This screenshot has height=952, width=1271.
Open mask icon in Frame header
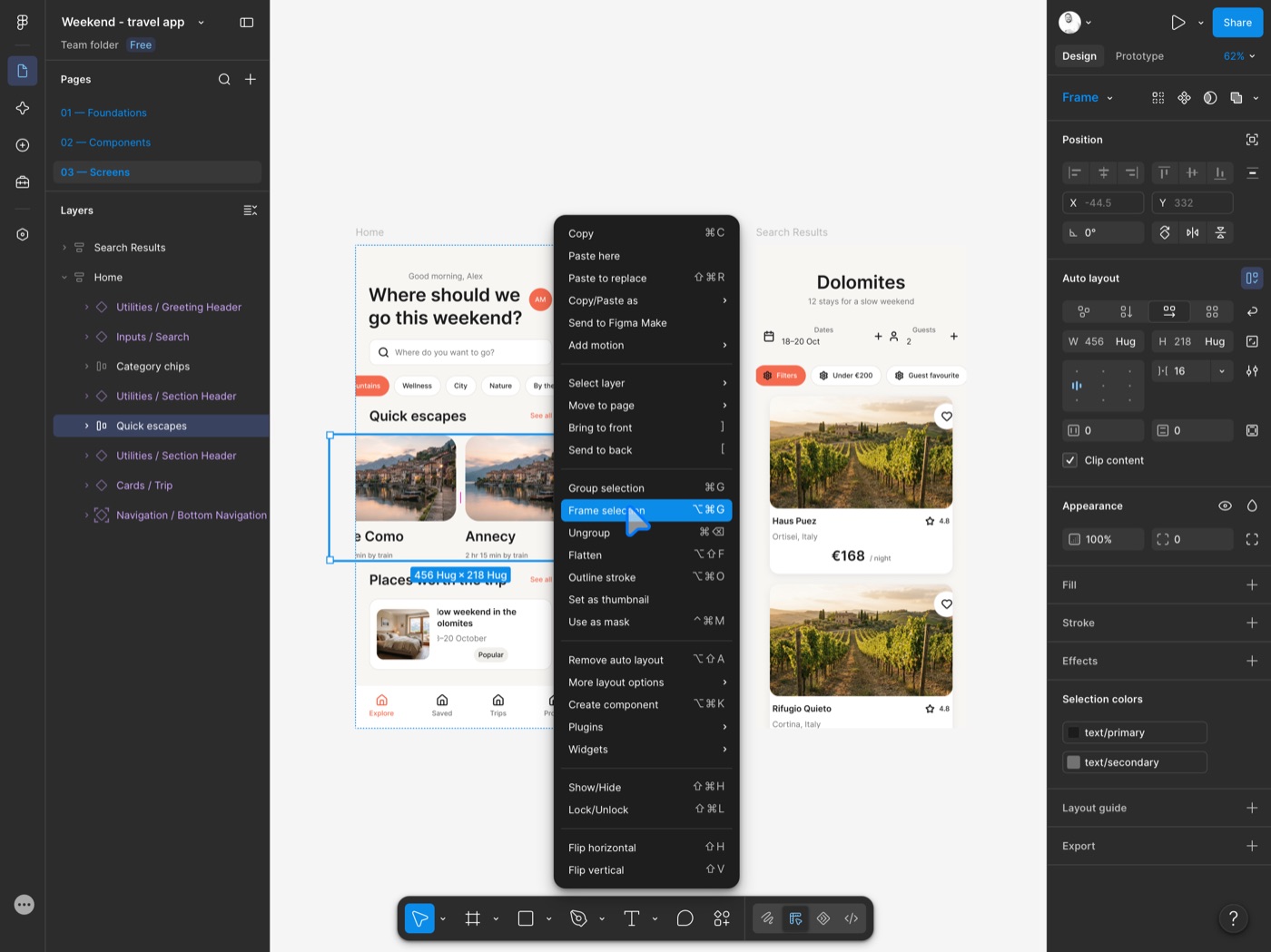[1210, 98]
